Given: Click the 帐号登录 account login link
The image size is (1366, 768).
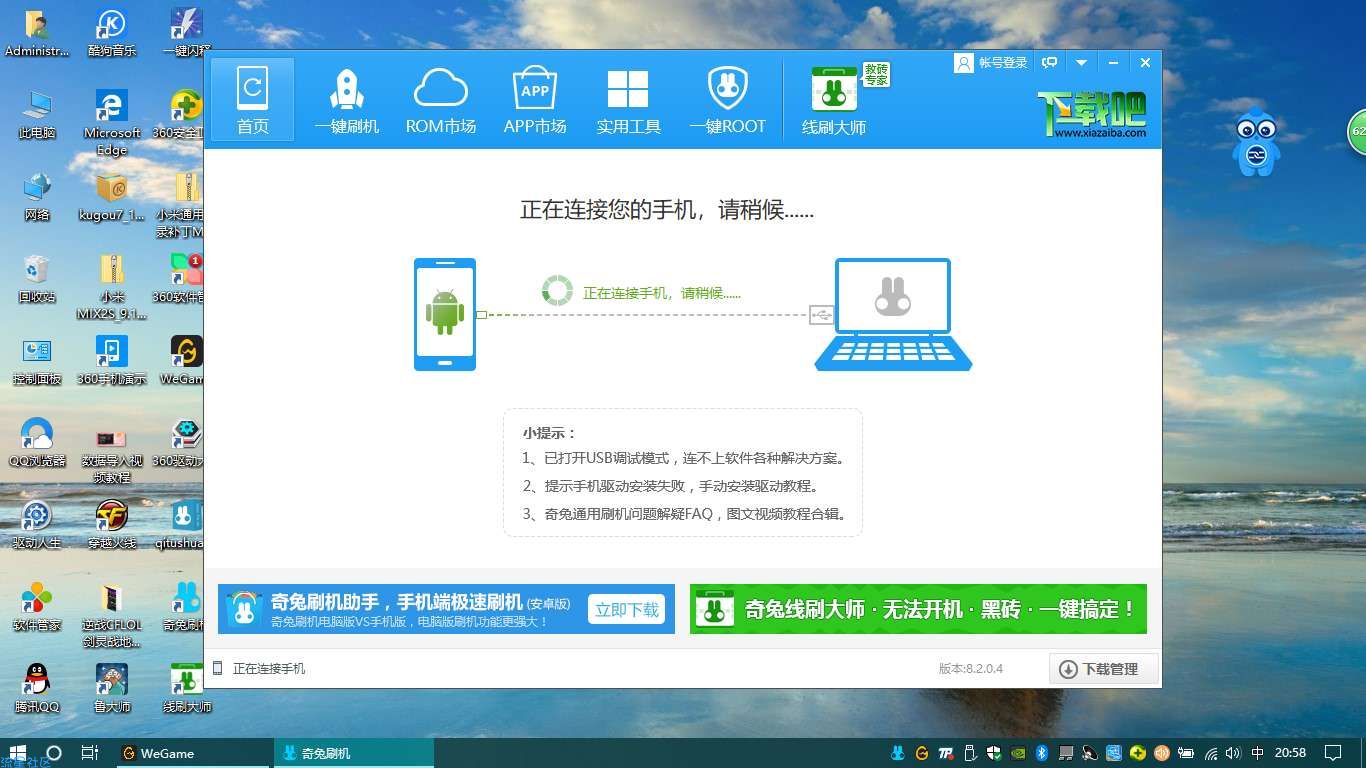Looking at the screenshot, I should pos(992,62).
